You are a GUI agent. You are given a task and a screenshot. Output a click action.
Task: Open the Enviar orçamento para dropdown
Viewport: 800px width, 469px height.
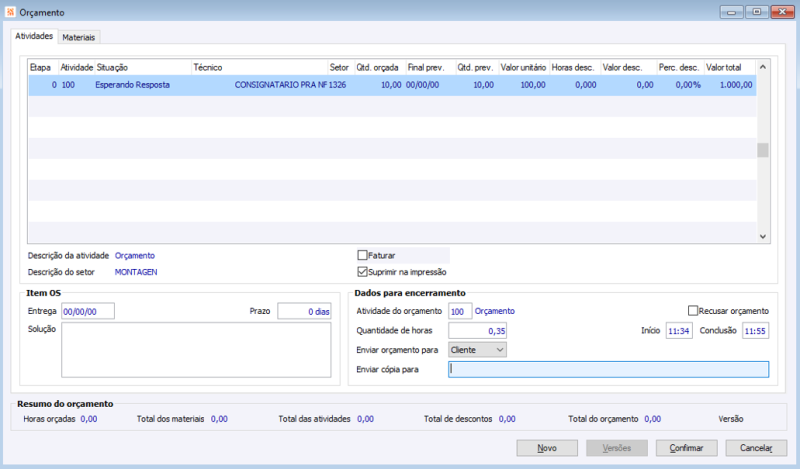pyautogui.click(x=478, y=350)
